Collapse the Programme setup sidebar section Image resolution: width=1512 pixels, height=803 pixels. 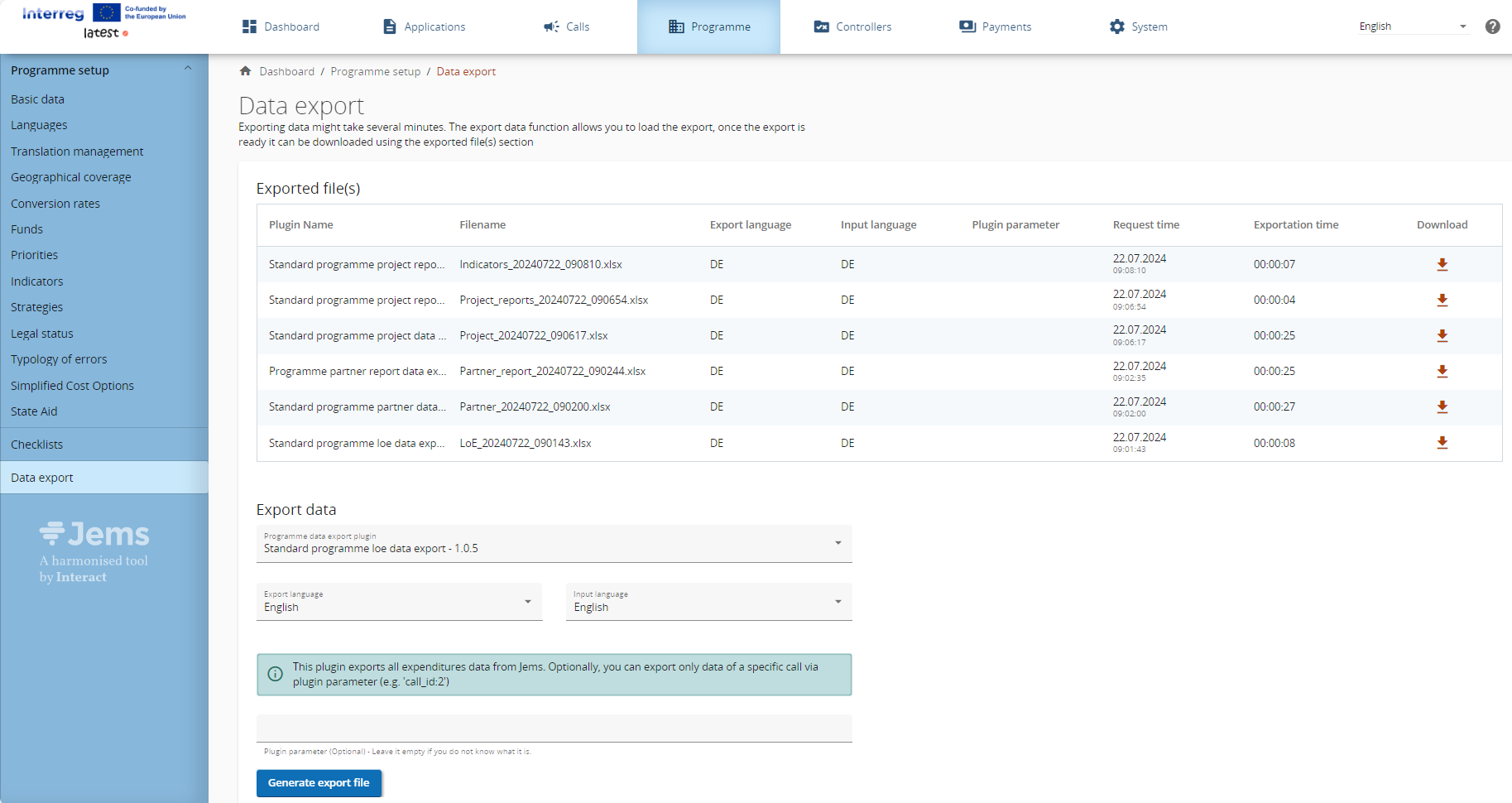click(x=188, y=70)
